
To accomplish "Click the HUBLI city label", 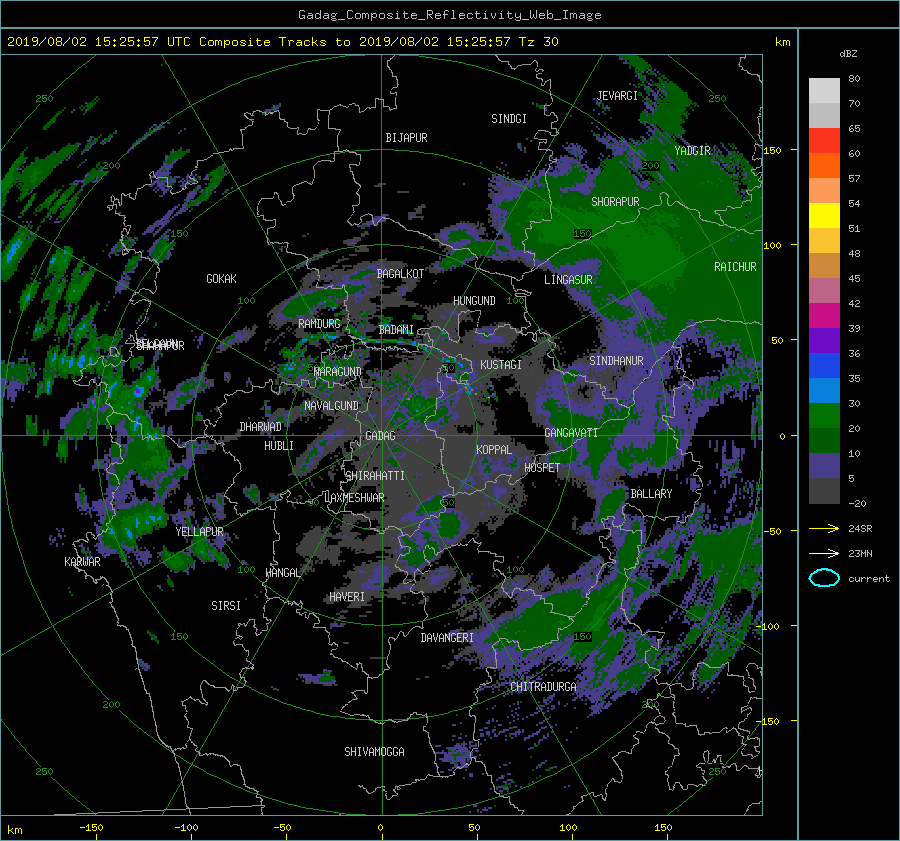I will click(279, 446).
